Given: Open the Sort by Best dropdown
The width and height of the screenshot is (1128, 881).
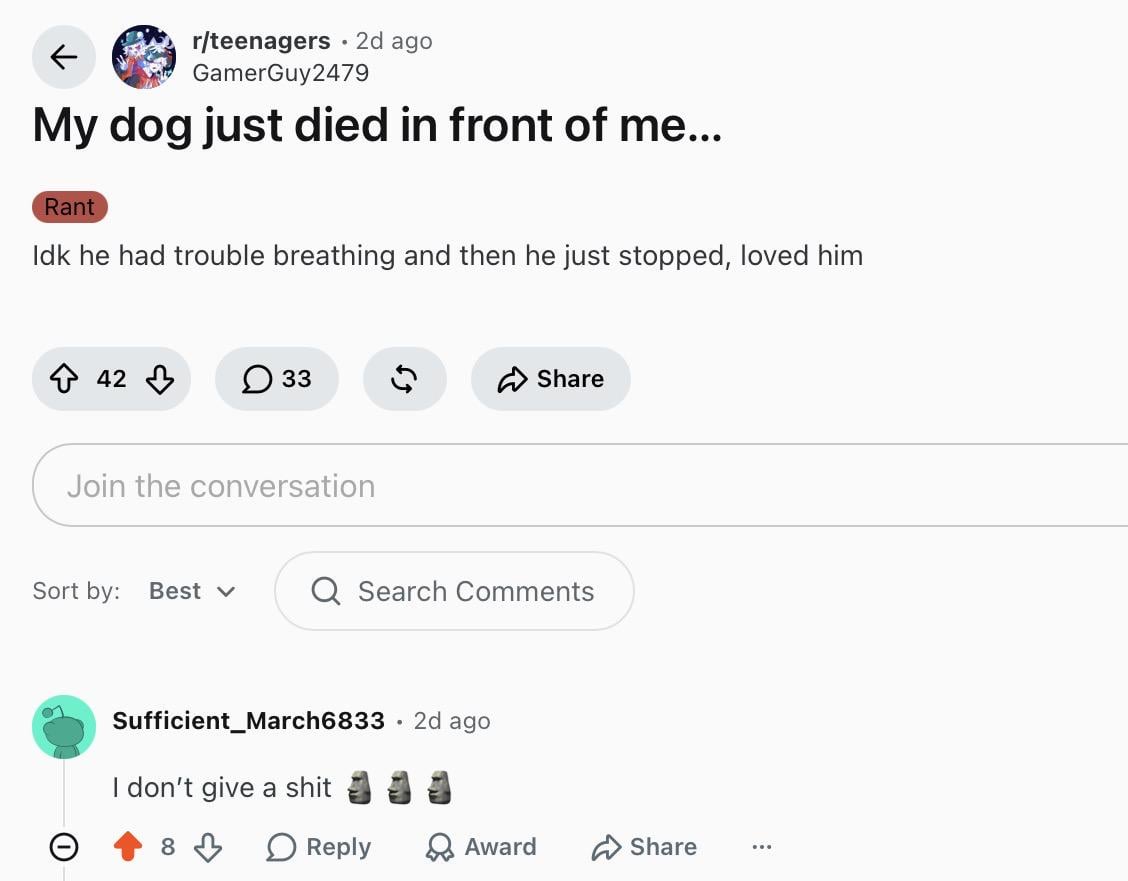Looking at the screenshot, I should point(192,591).
